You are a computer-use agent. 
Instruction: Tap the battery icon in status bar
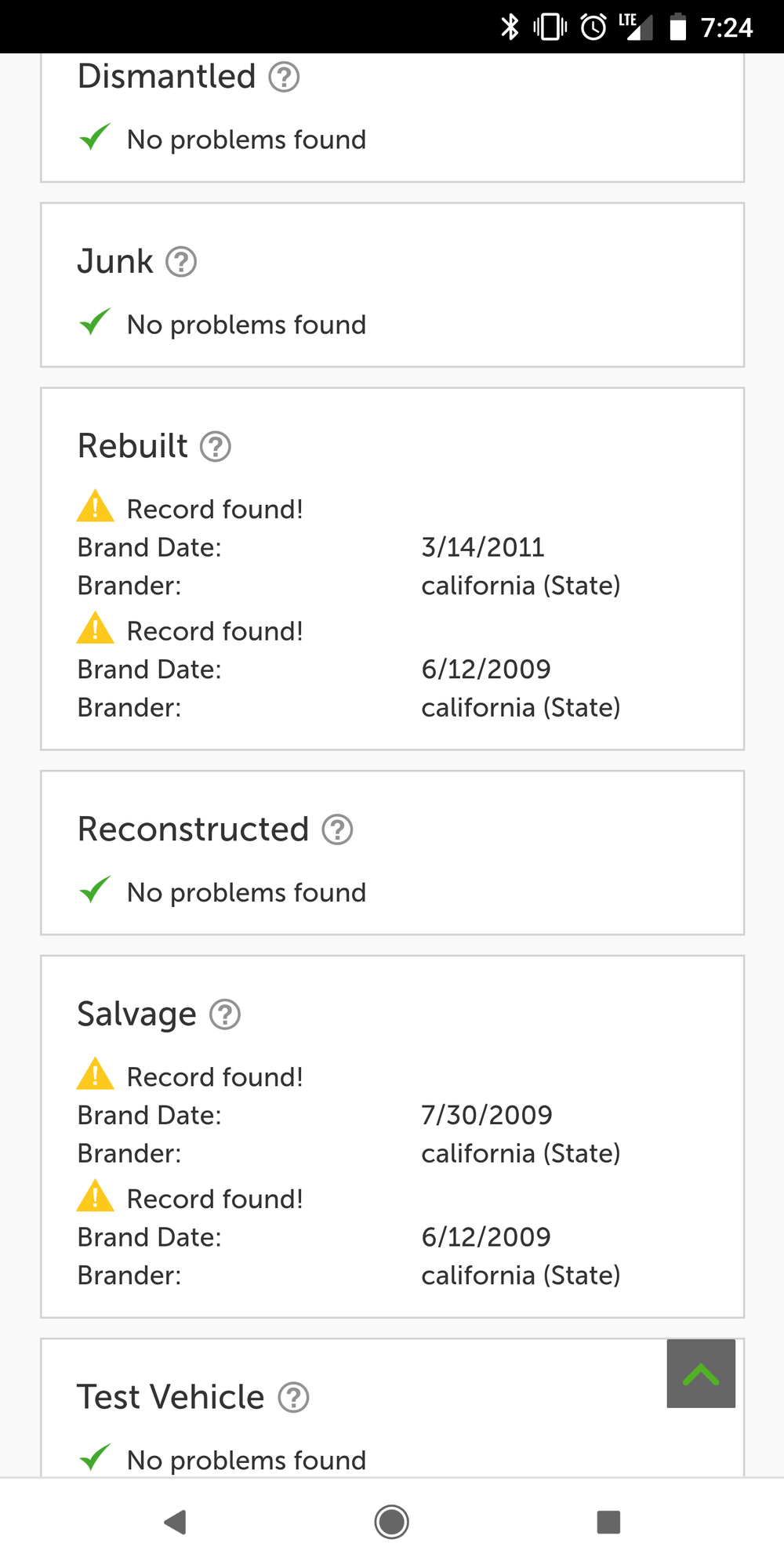pos(678,27)
